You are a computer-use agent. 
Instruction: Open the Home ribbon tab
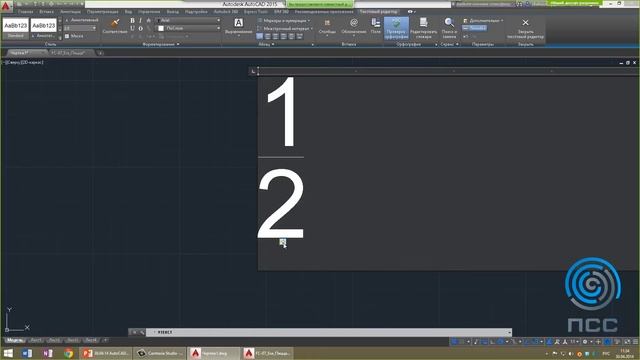click(x=25, y=12)
